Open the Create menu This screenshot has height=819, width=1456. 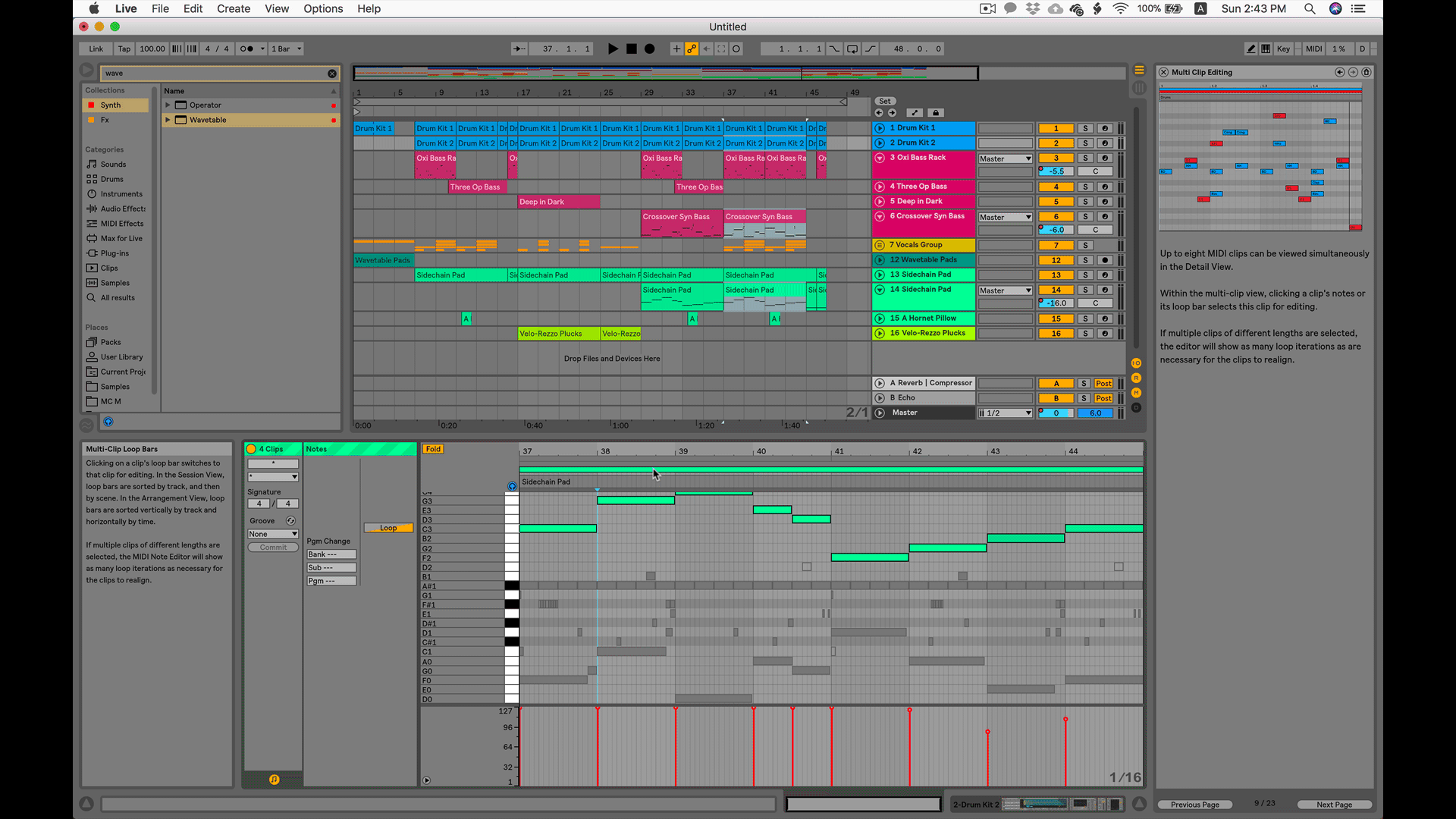(234, 8)
